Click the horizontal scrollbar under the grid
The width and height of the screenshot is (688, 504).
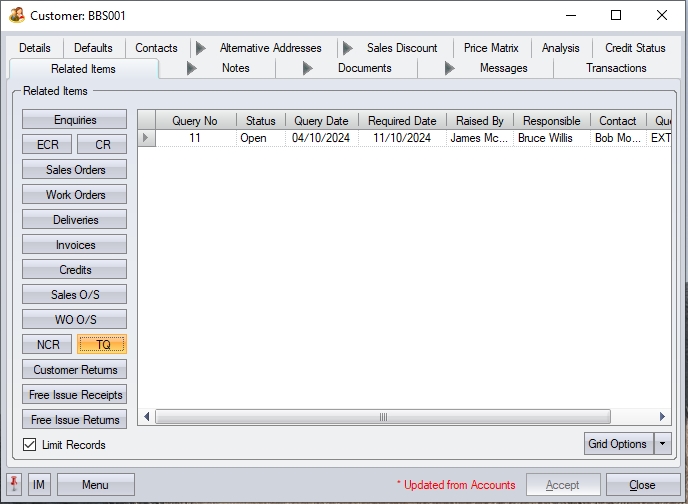(383, 417)
